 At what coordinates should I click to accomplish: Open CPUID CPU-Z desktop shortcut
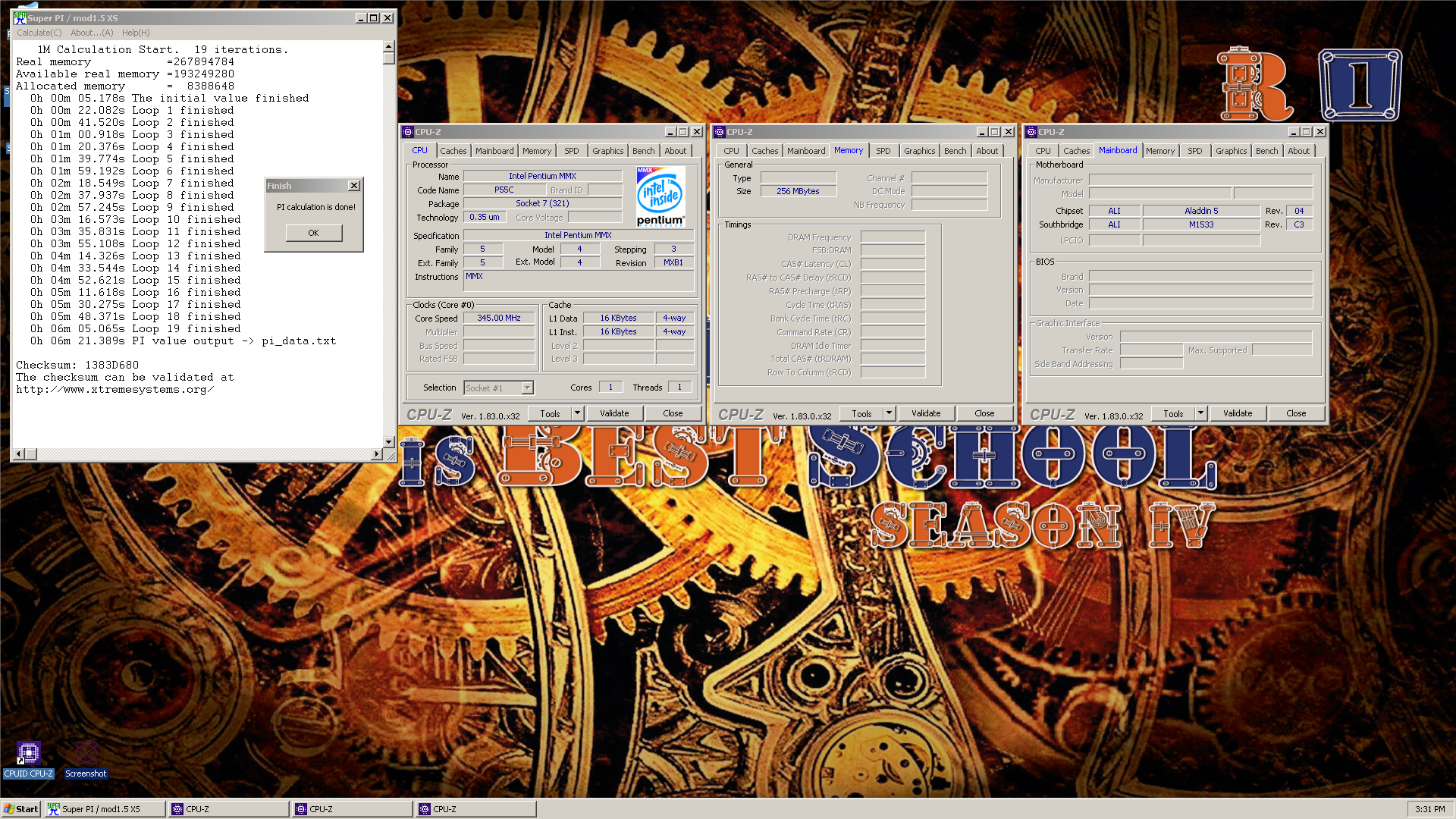click(28, 759)
